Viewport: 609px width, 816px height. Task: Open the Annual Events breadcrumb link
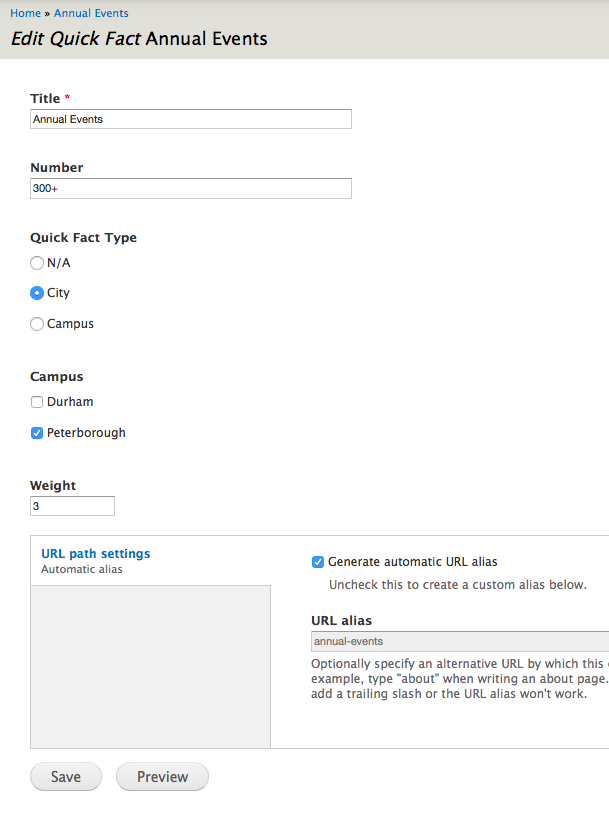pos(91,14)
